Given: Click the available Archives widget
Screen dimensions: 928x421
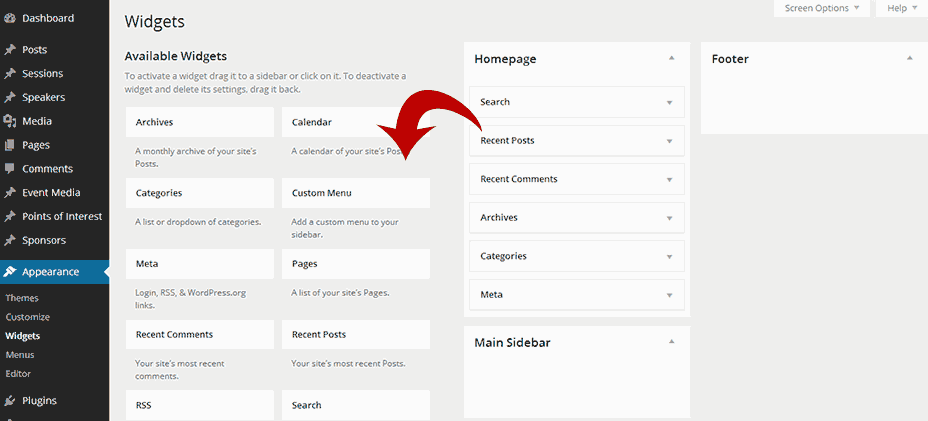Looking at the screenshot, I should (200, 122).
